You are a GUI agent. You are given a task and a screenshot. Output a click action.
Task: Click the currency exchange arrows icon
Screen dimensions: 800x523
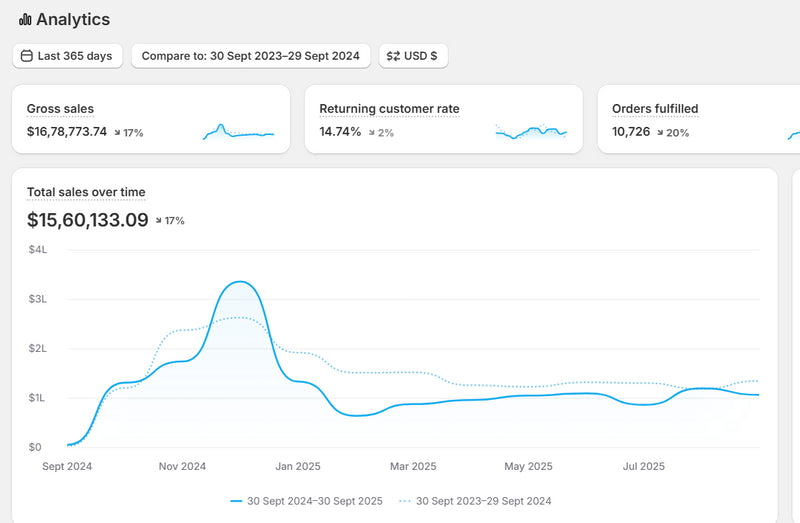point(393,56)
